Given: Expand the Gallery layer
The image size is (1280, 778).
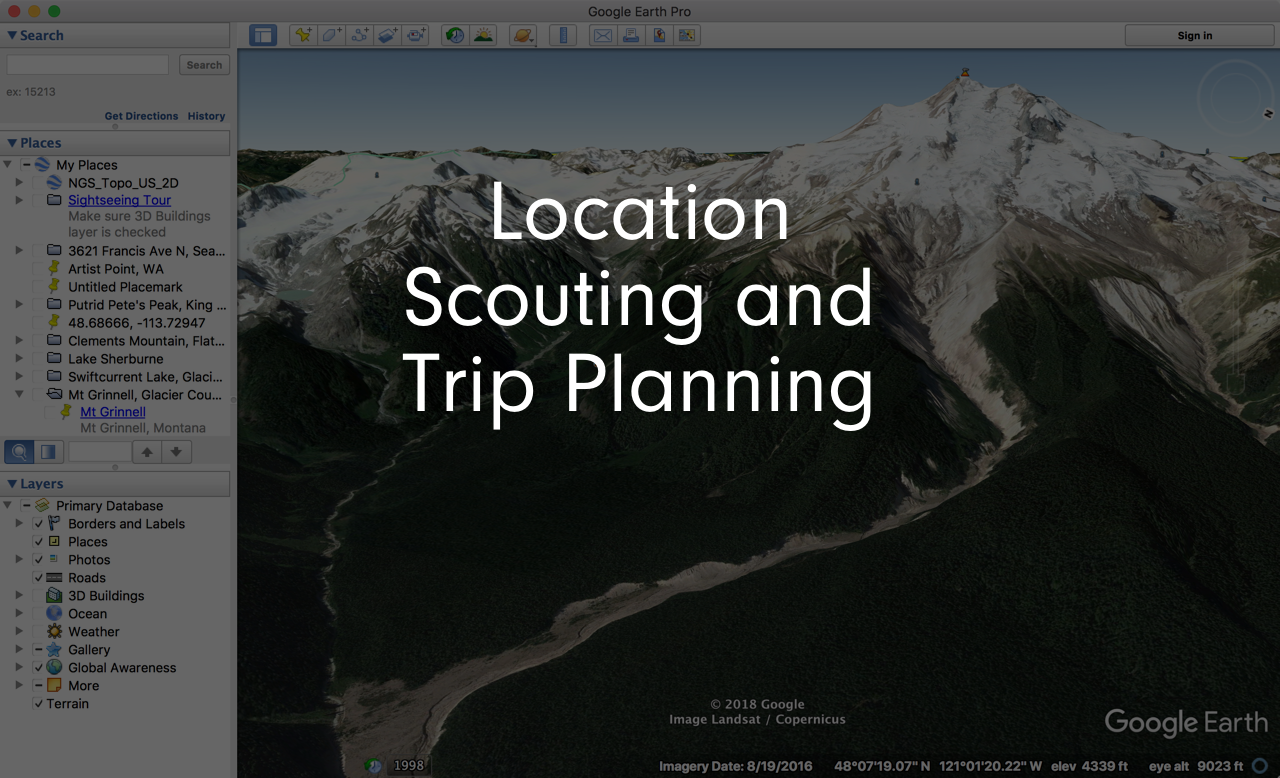Looking at the screenshot, I should pyautogui.click(x=19, y=650).
